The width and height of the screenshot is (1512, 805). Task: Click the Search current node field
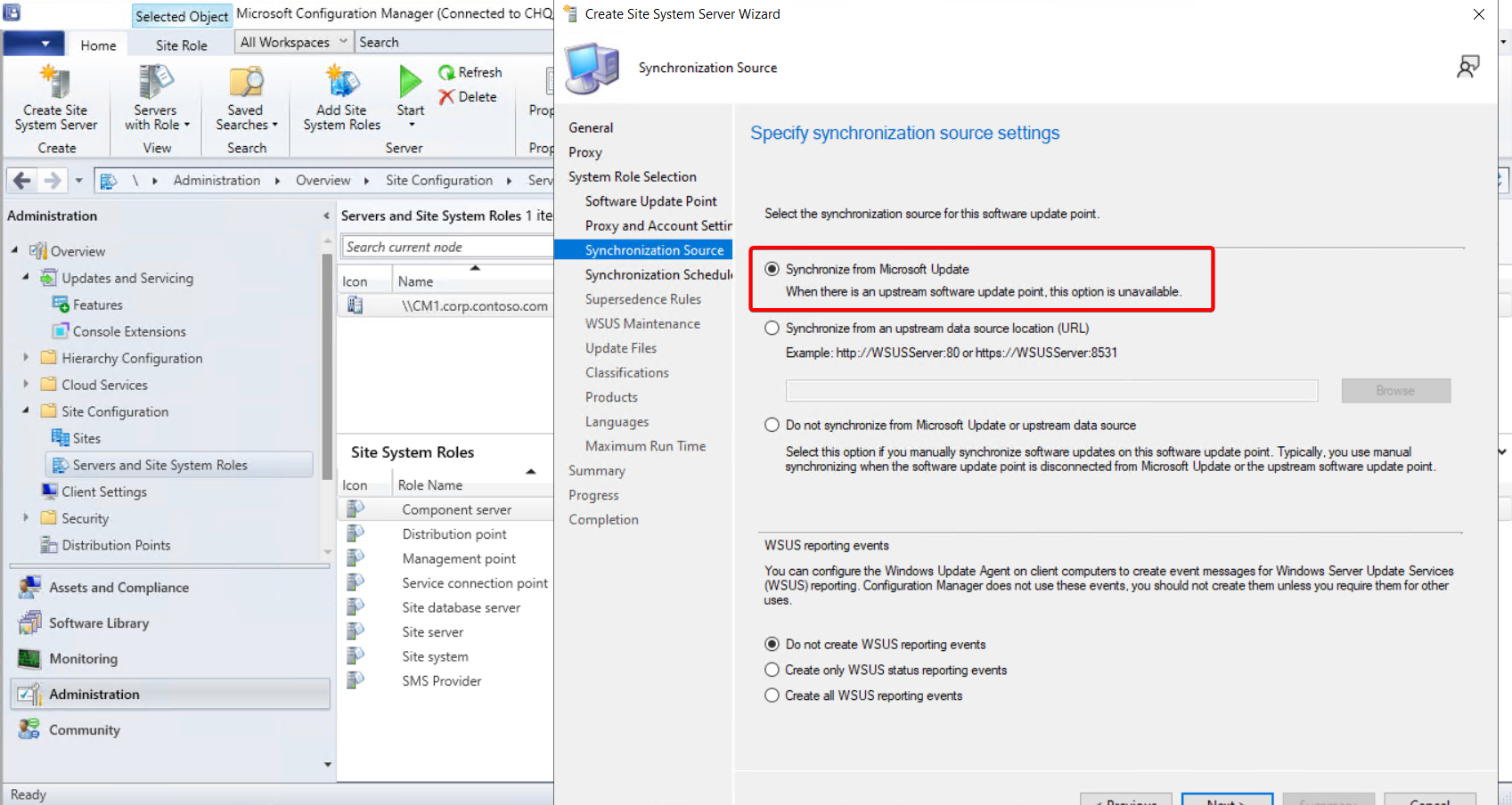coord(447,247)
